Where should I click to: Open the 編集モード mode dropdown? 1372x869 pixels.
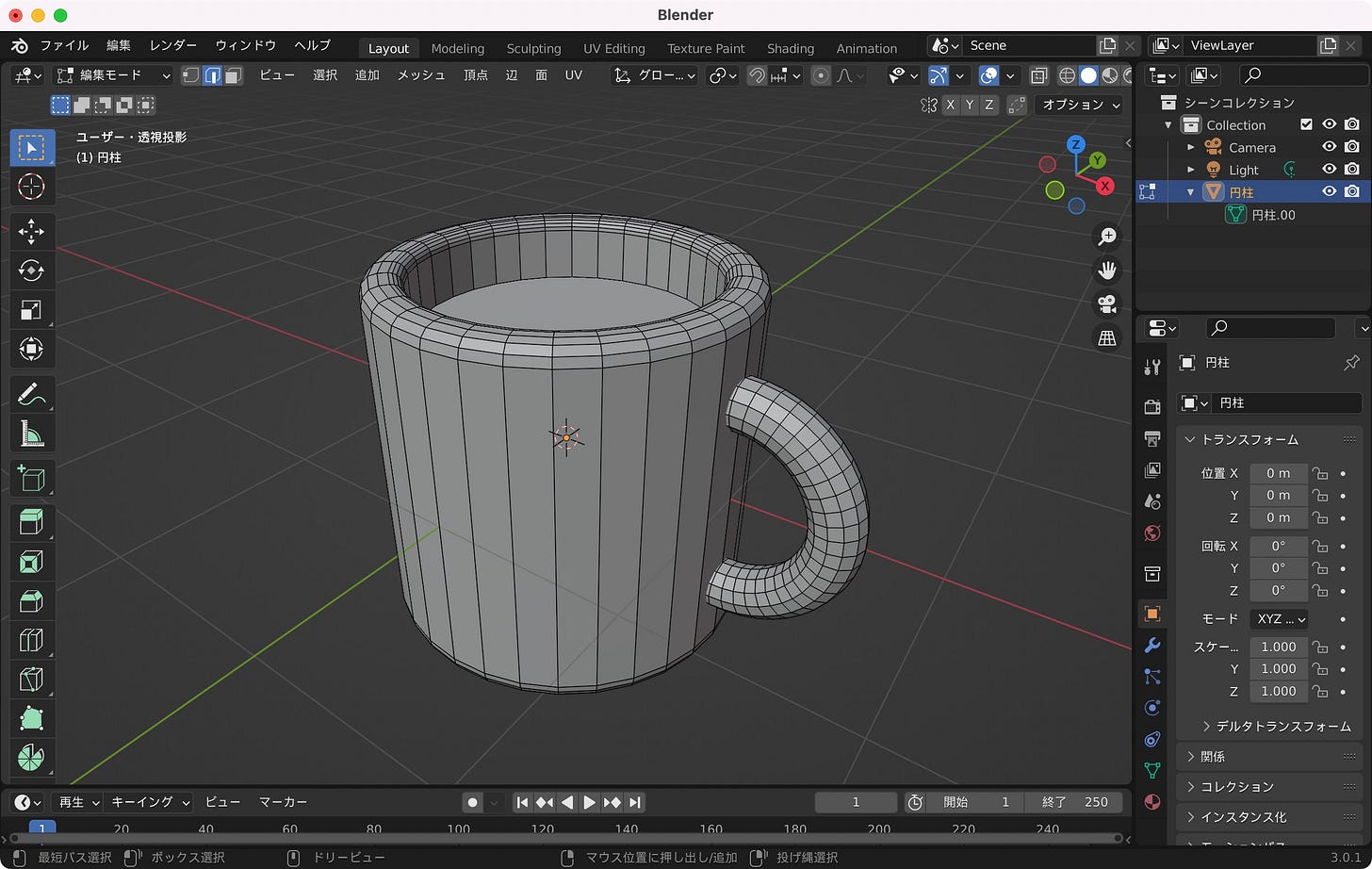click(x=113, y=75)
